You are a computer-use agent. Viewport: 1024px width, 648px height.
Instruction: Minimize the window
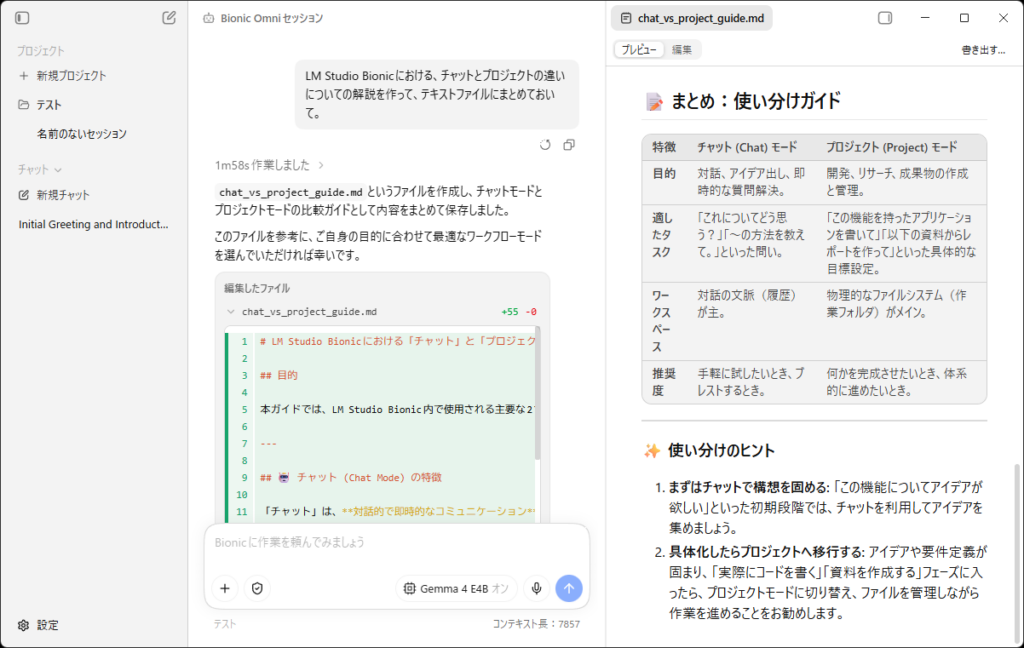click(x=925, y=18)
